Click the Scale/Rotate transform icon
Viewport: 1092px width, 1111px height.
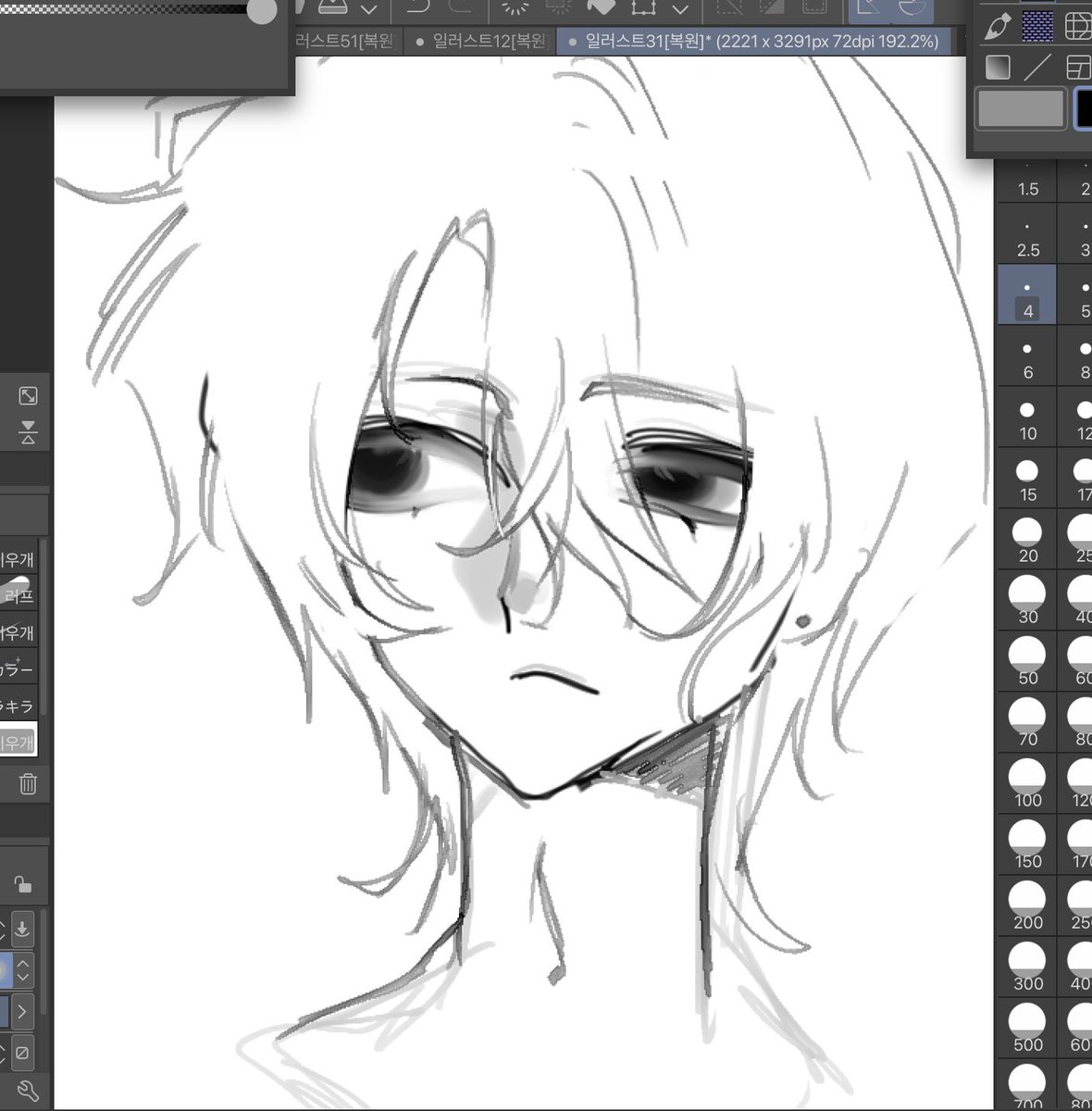click(x=642, y=8)
